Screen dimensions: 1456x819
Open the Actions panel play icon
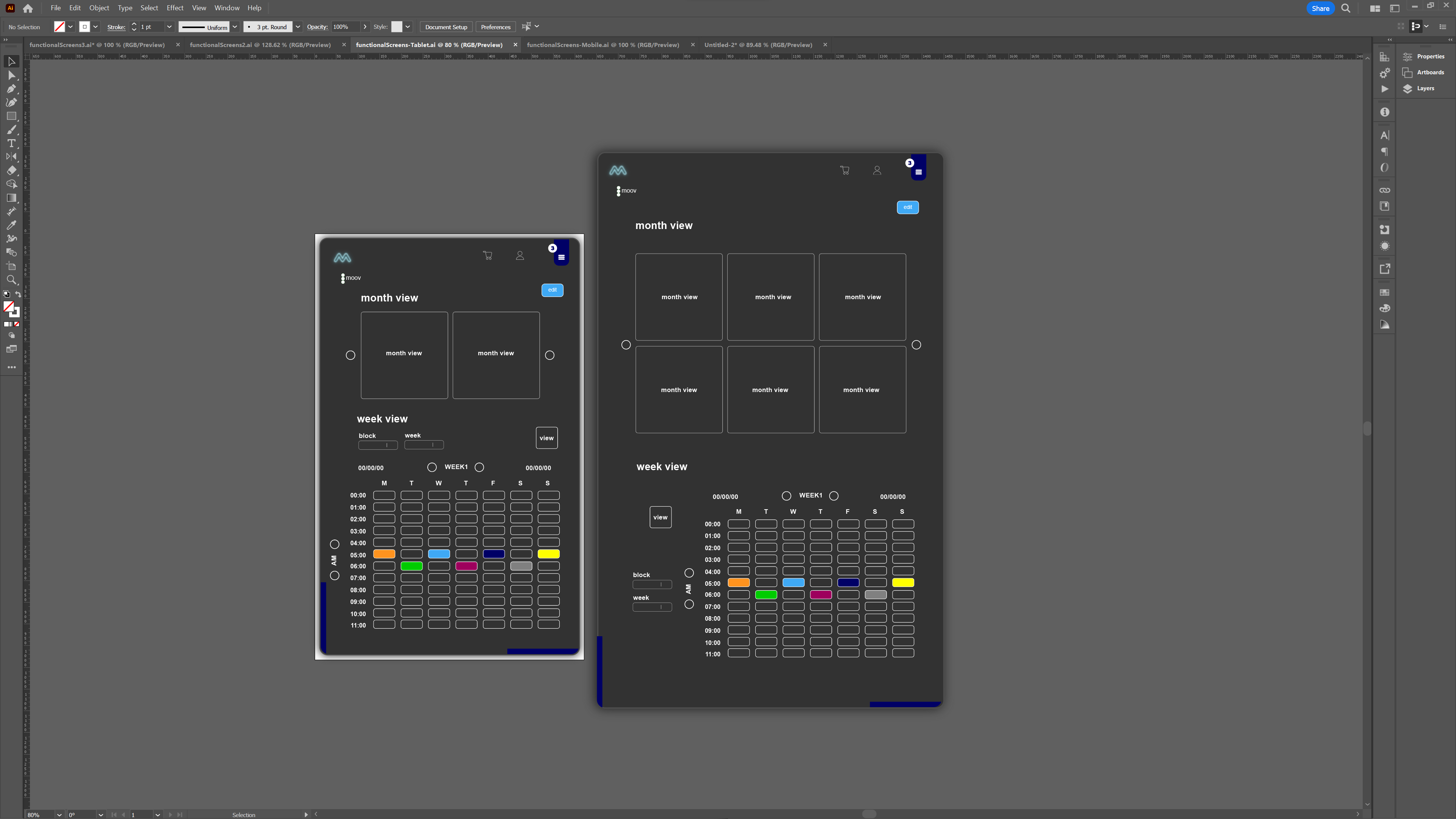pyautogui.click(x=1384, y=89)
